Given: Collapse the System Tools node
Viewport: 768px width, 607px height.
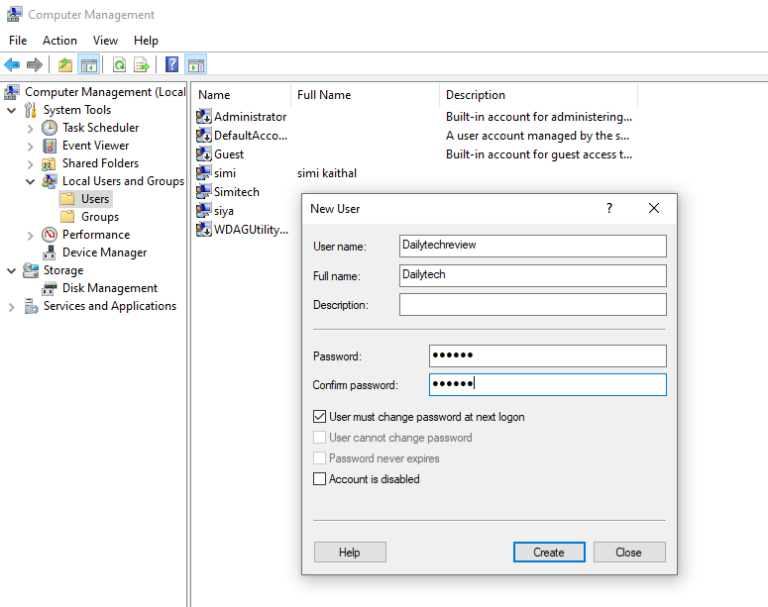Looking at the screenshot, I should [x=11, y=111].
